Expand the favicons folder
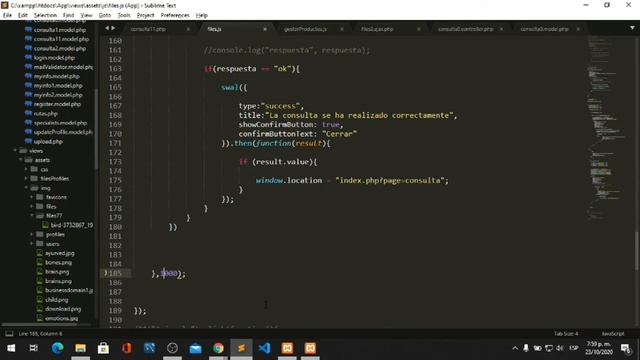The width and height of the screenshot is (640, 360). [32, 197]
